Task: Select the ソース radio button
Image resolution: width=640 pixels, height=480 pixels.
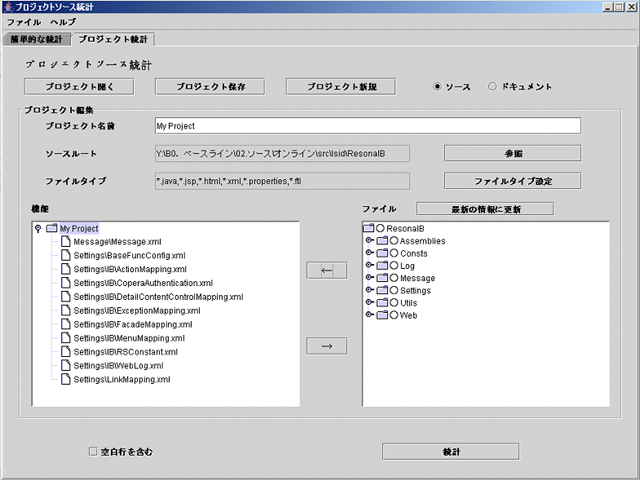Action: (438, 86)
